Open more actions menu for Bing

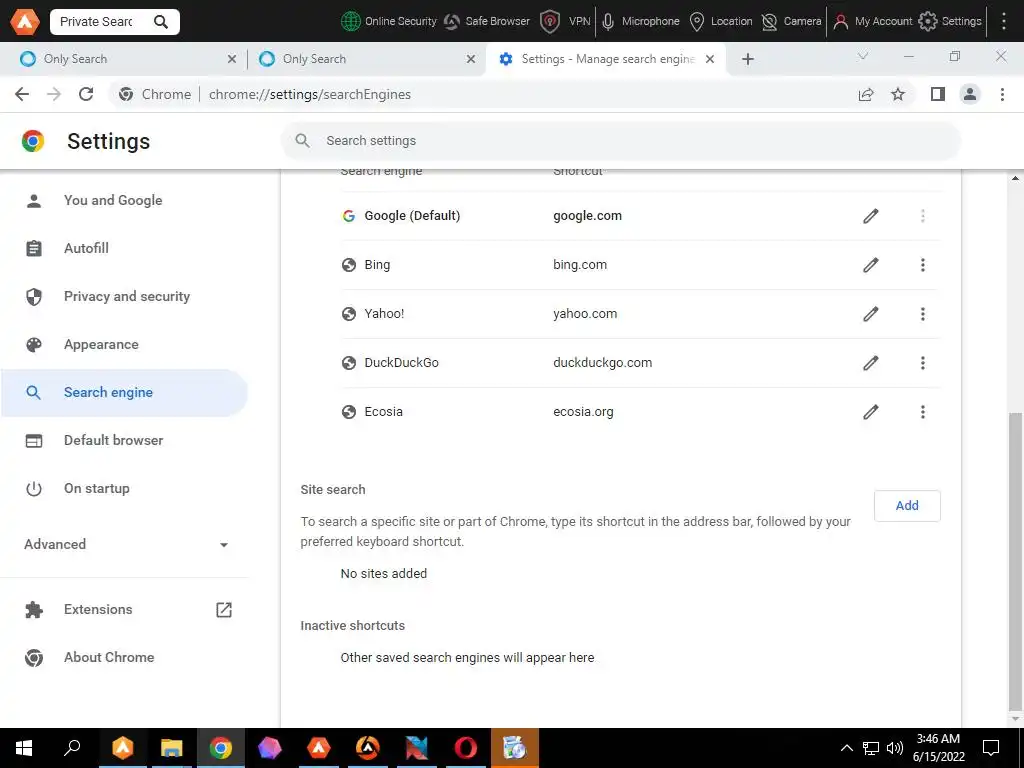923,265
